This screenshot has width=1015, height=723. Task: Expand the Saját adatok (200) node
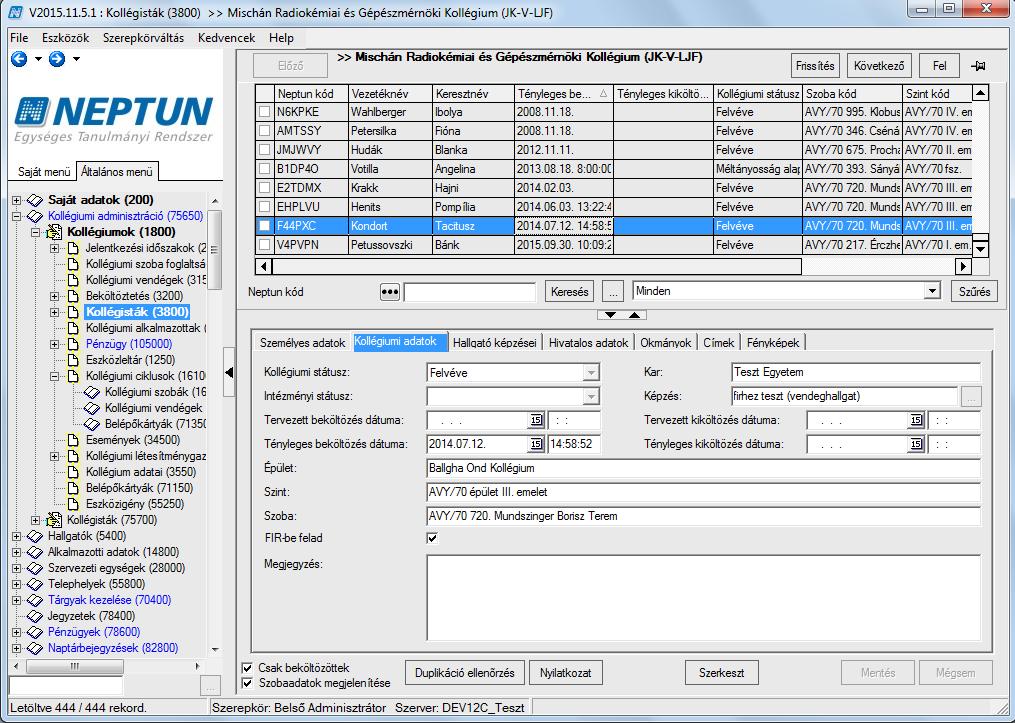(x=17, y=200)
